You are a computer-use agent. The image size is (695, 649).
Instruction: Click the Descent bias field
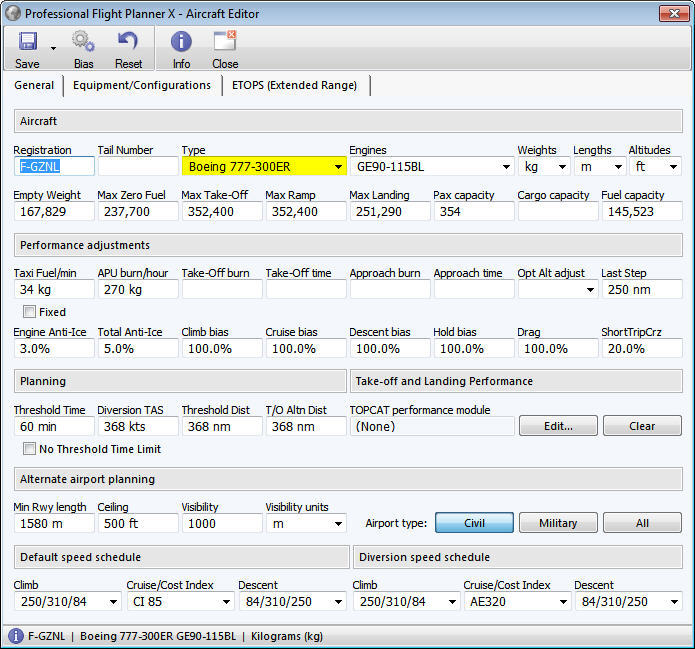(390, 348)
